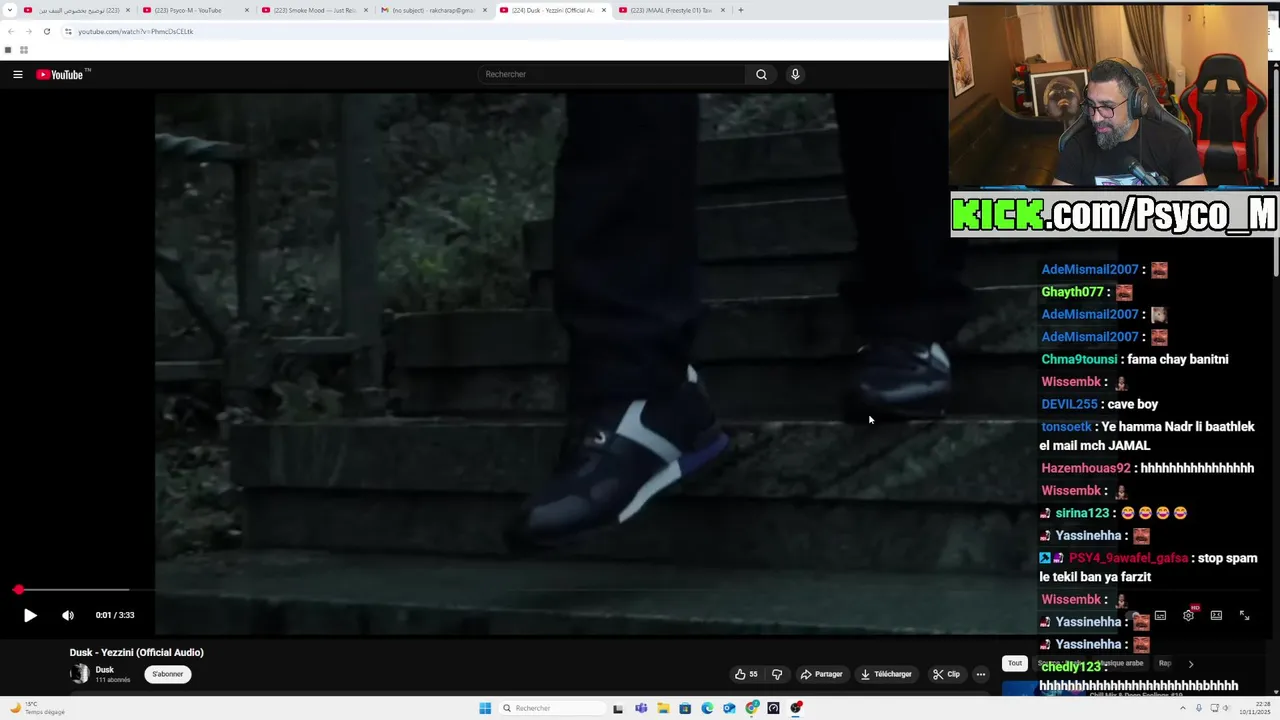This screenshot has width=1280, height=720.
Task: Go back with browser back arrow
Action: pyautogui.click(x=10, y=31)
